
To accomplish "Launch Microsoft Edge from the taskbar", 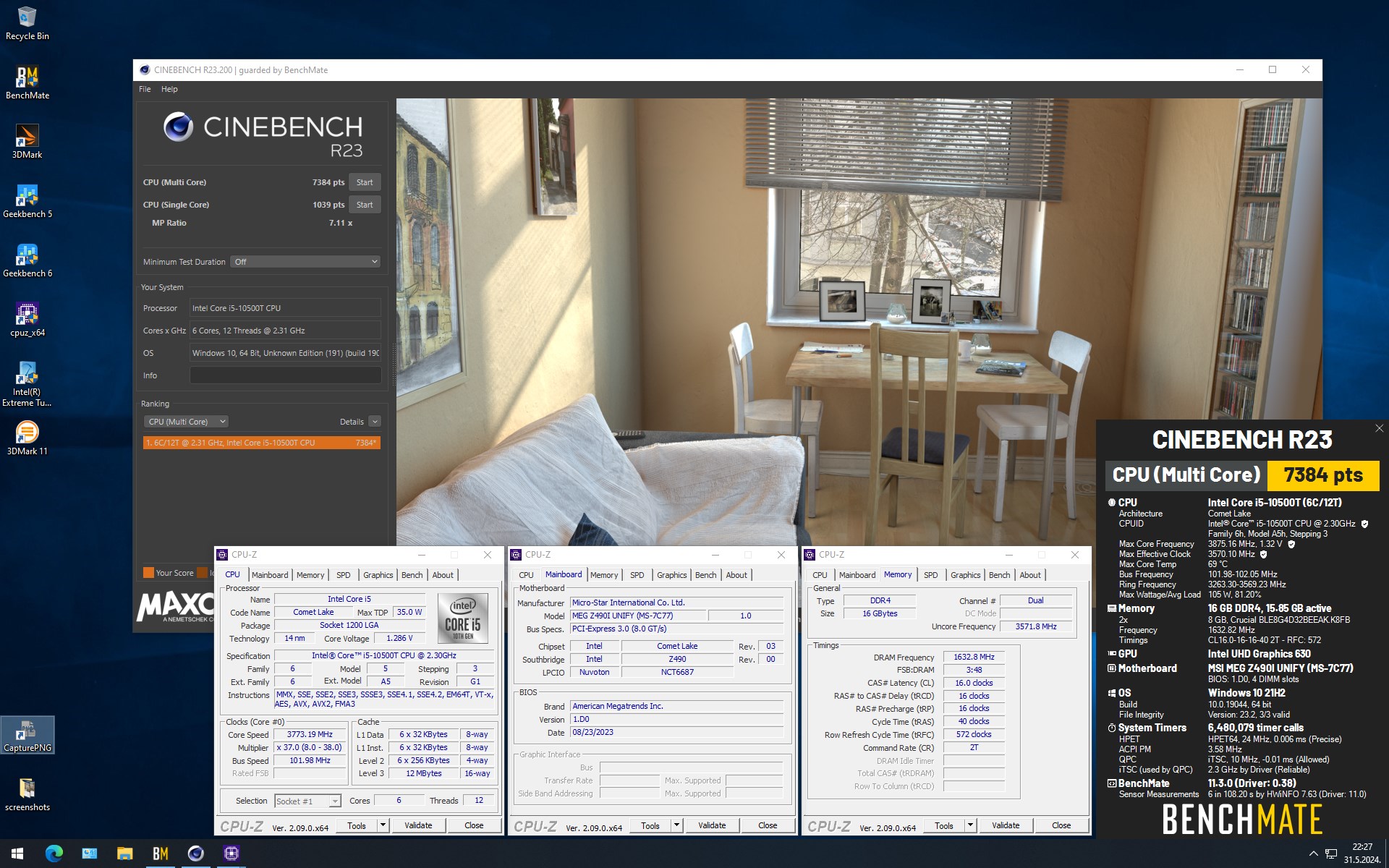I will click(54, 854).
